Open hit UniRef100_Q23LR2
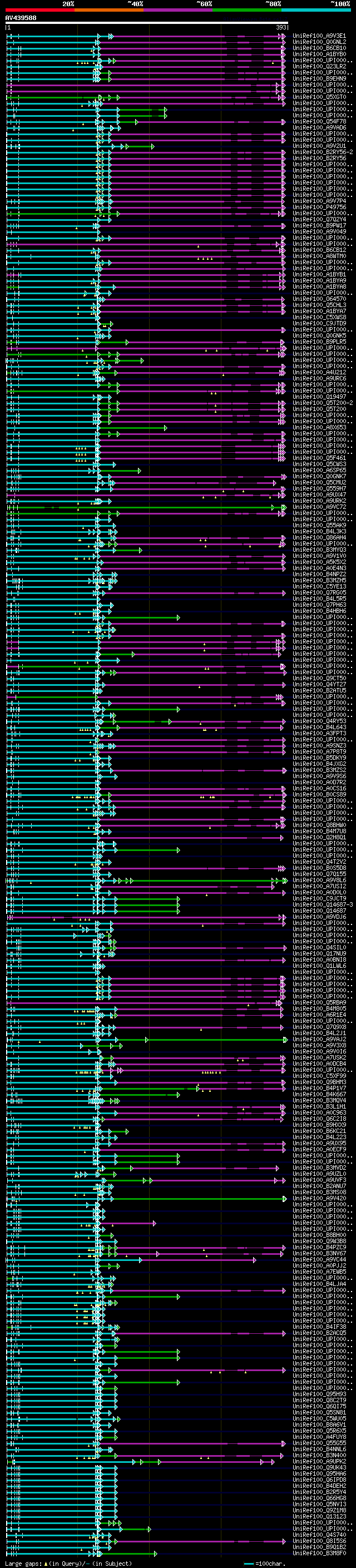356x1568 pixels. [x=319, y=66]
